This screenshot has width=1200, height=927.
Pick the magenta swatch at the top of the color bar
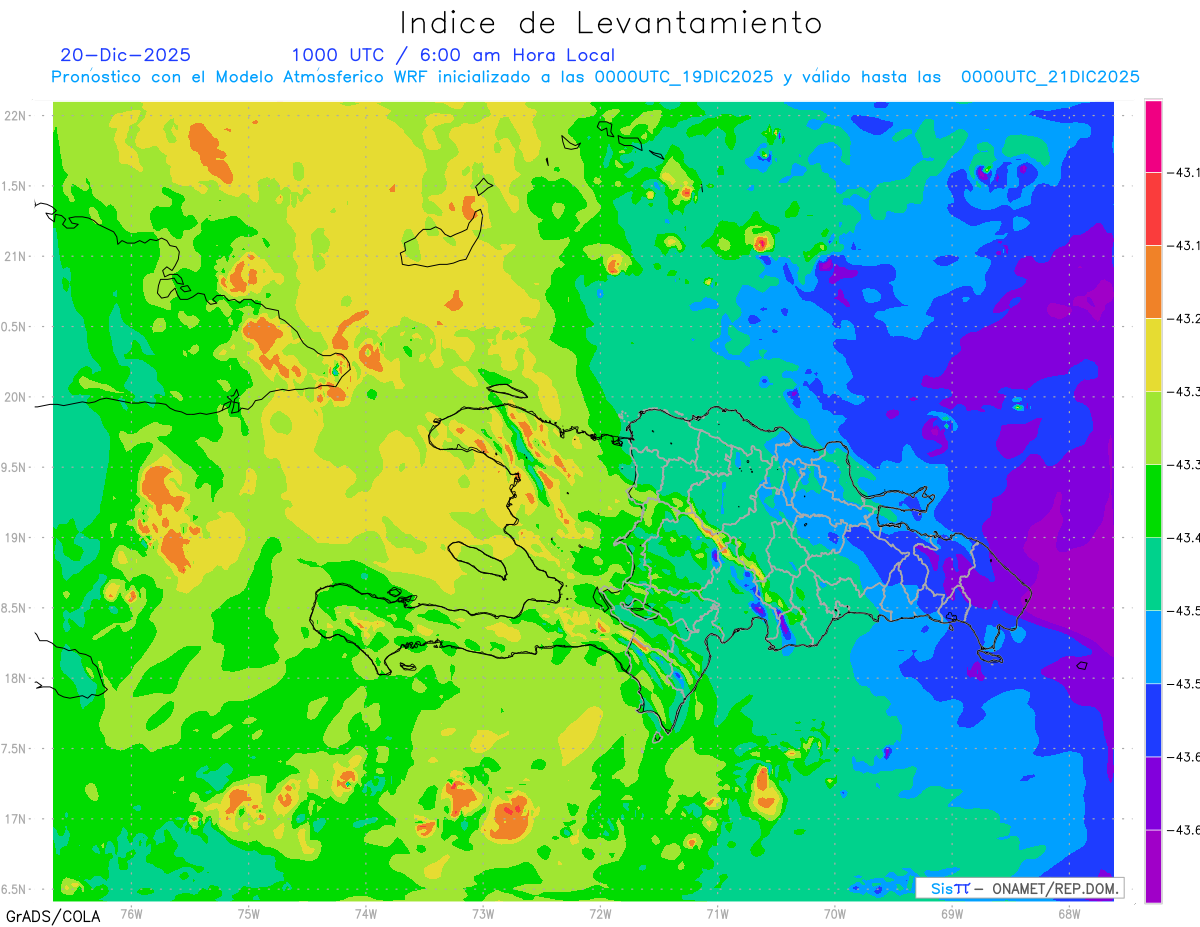click(1153, 136)
